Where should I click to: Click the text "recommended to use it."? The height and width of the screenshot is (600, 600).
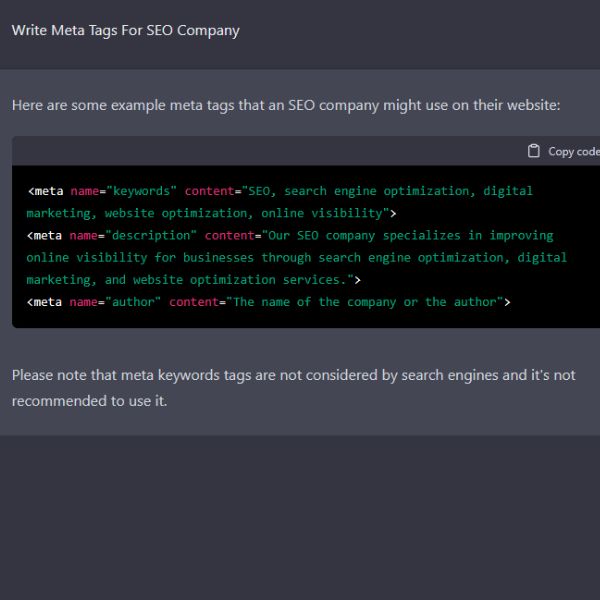click(x=90, y=401)
